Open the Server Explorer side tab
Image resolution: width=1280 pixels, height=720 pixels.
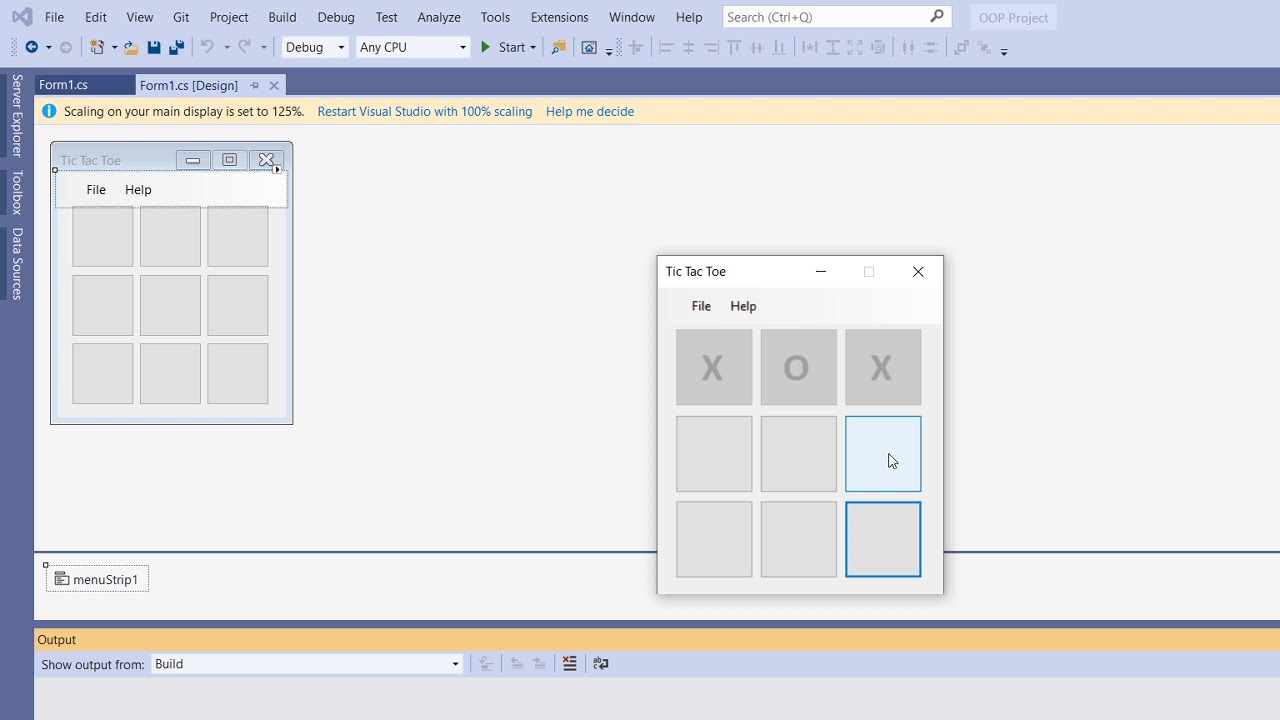pyautogui.click(x=17, y=115)
